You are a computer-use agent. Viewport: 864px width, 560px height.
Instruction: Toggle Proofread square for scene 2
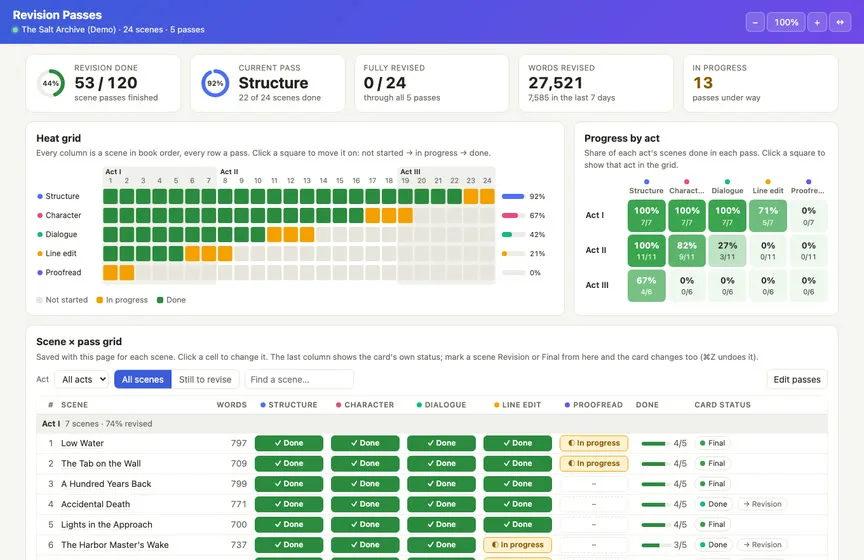(127, 272)
